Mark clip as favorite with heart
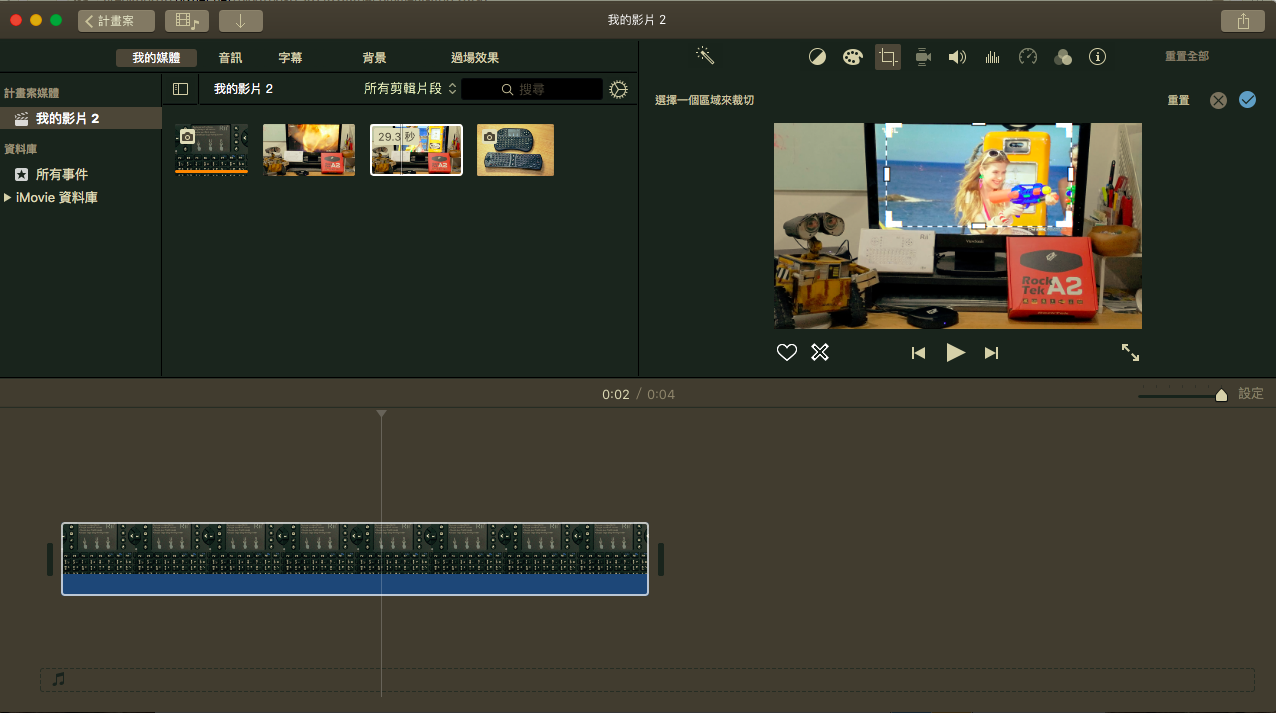Image resolution: width=1276 pixels, height=713 pixels. pyautogui.click(x=787, y=352)
